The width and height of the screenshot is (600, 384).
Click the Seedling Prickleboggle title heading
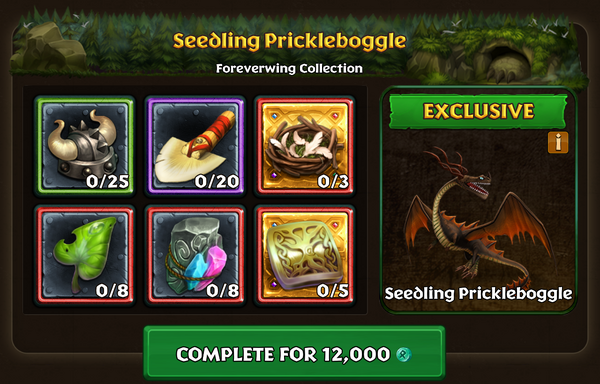[x=289, y=41]
